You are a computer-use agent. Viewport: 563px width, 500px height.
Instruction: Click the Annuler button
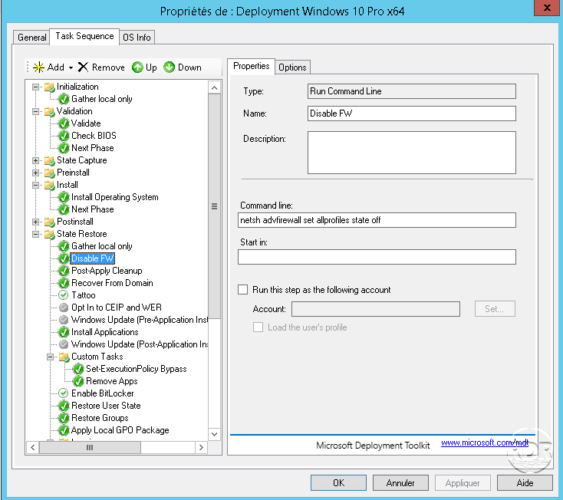coord(400,483)
